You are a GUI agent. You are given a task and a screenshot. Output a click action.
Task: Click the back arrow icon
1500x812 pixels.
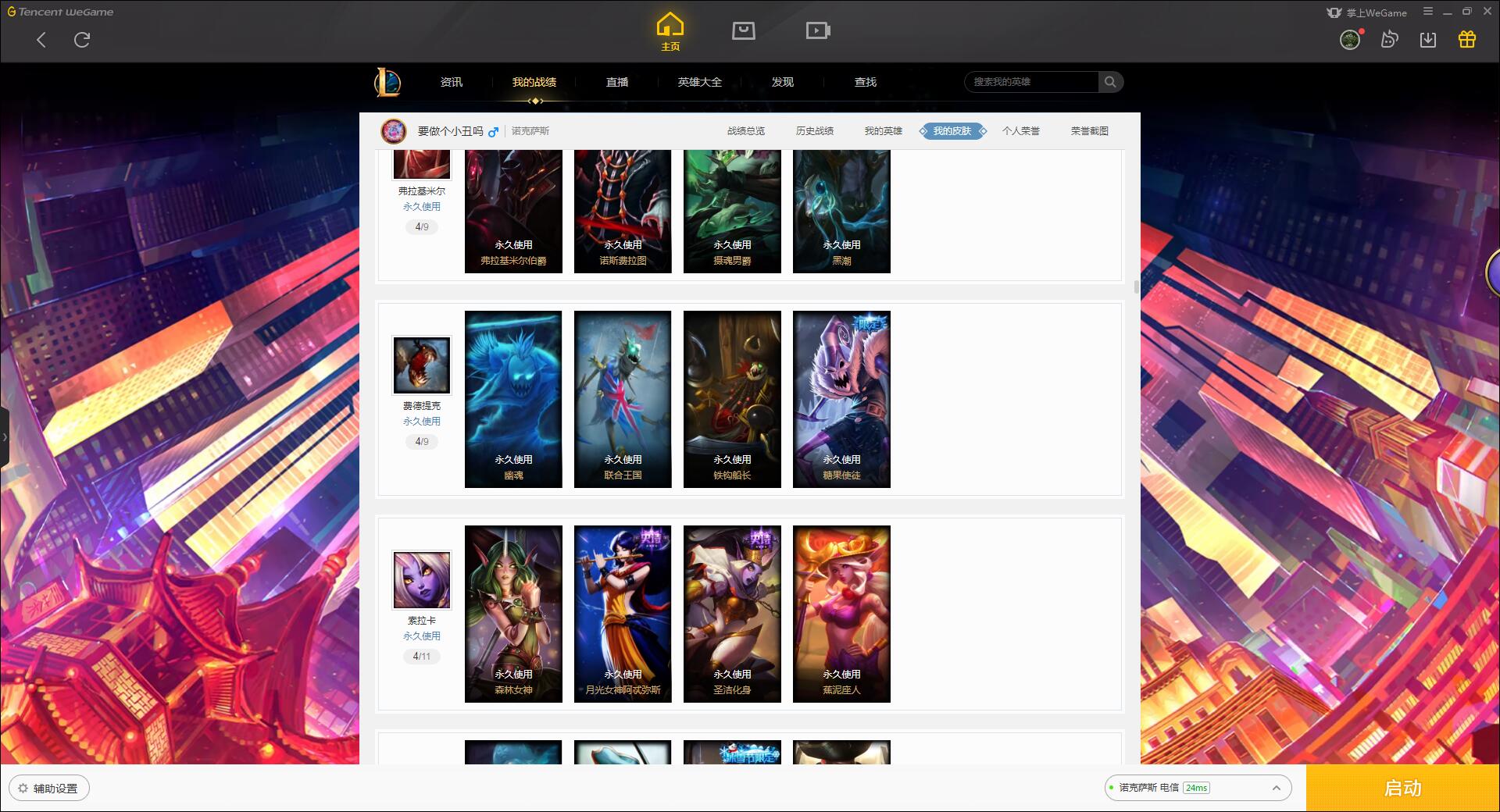click(41, 40)
